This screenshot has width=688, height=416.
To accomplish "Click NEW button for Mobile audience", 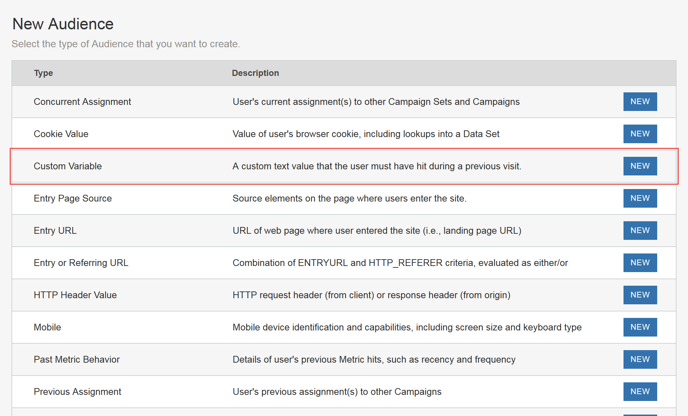I will click(640, 327).
